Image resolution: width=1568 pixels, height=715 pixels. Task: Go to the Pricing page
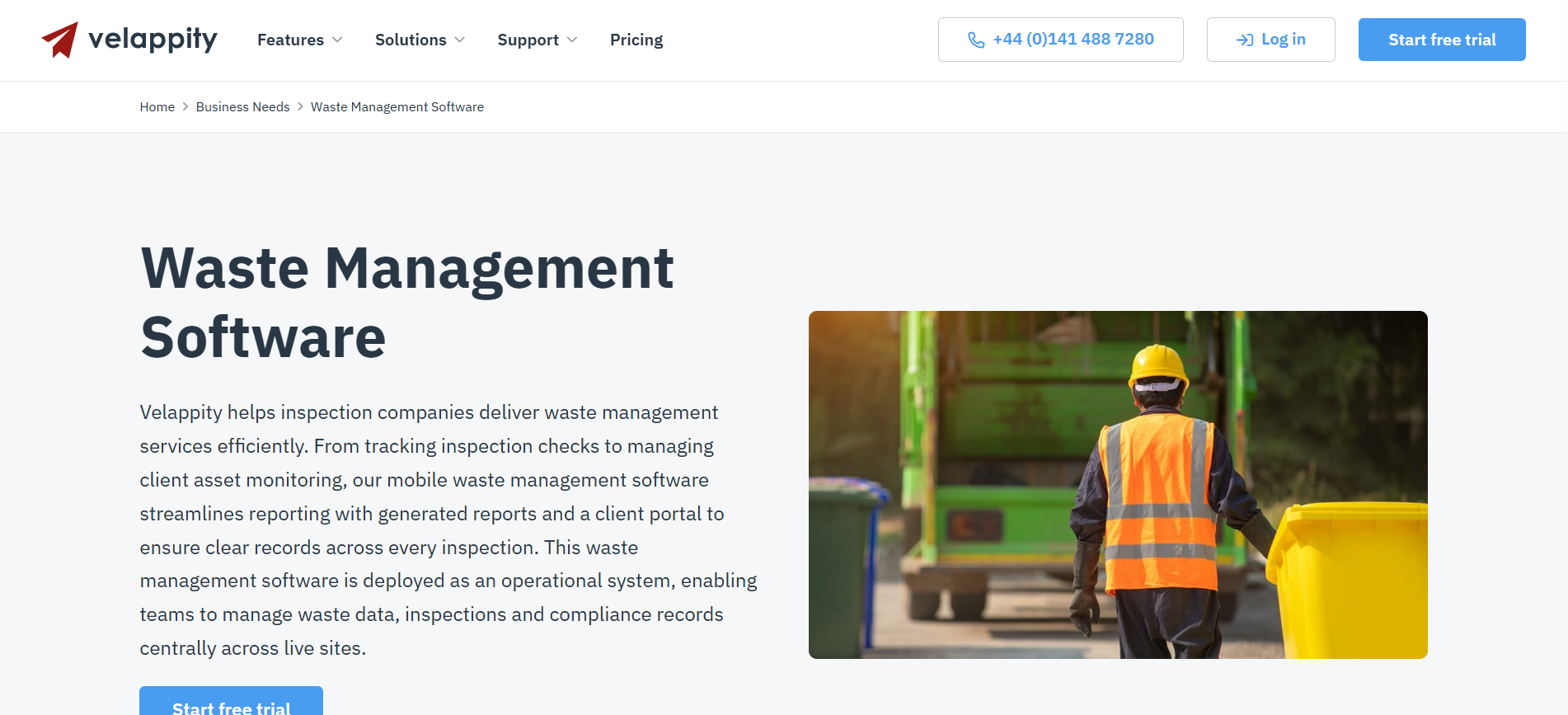636,40
